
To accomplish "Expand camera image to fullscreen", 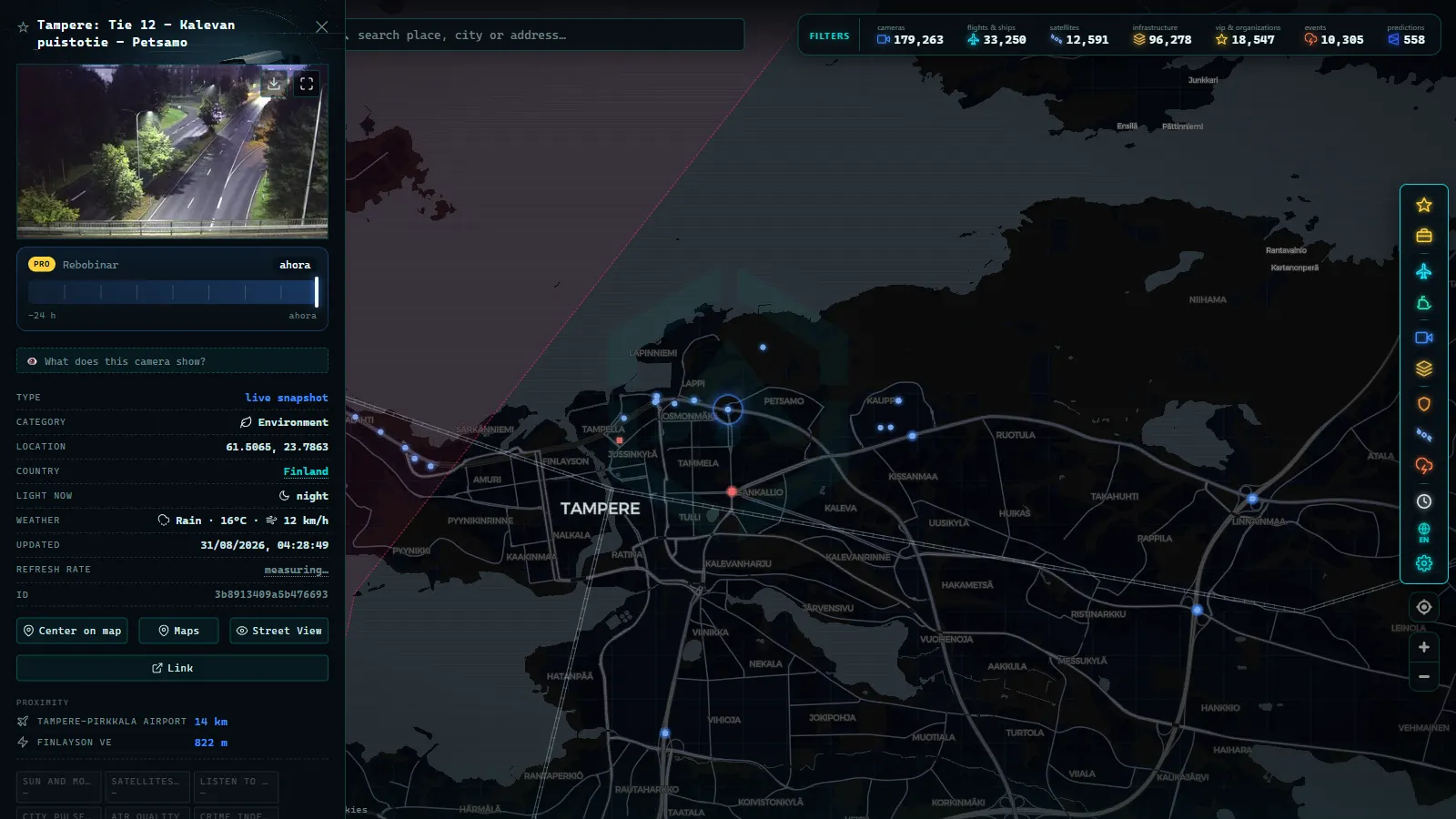I will point(307,84).
